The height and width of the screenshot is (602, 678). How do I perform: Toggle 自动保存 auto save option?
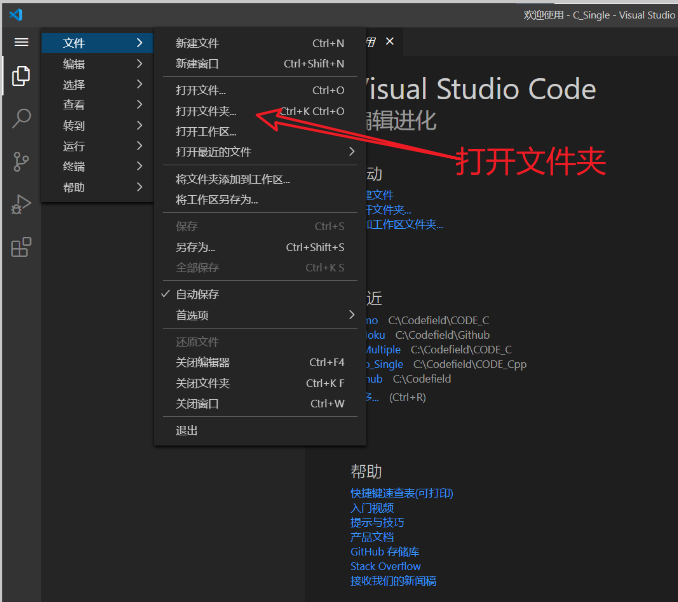coord(260,295)
